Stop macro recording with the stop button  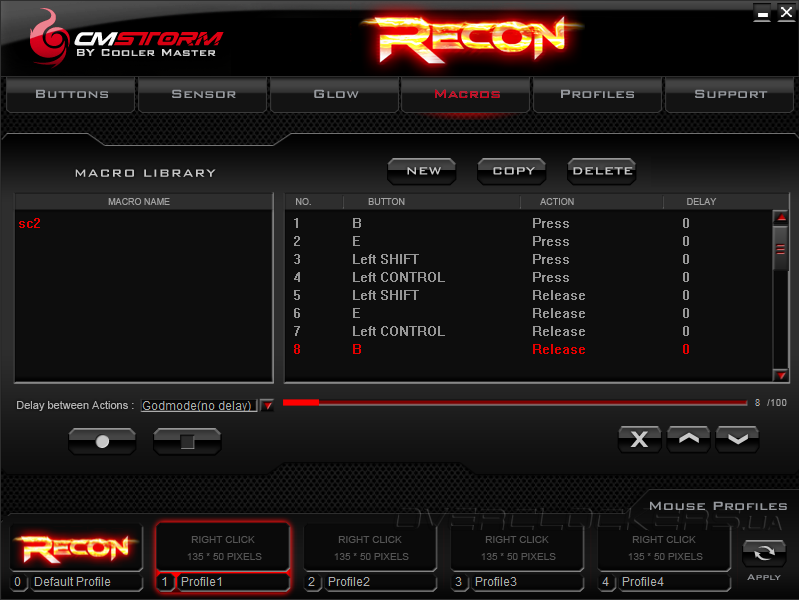pyautogui.click(x=187, y=441)
